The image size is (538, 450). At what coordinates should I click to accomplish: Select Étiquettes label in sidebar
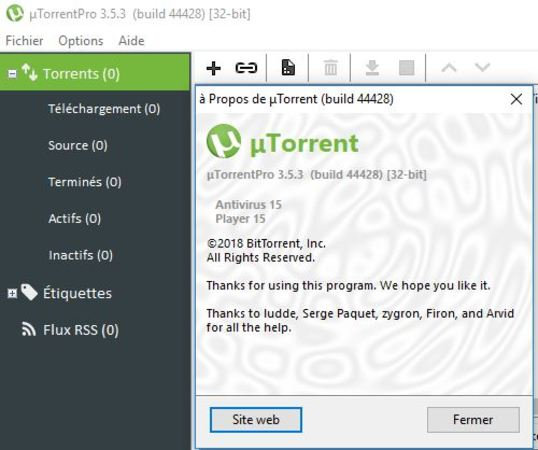[x=78, y=293]
